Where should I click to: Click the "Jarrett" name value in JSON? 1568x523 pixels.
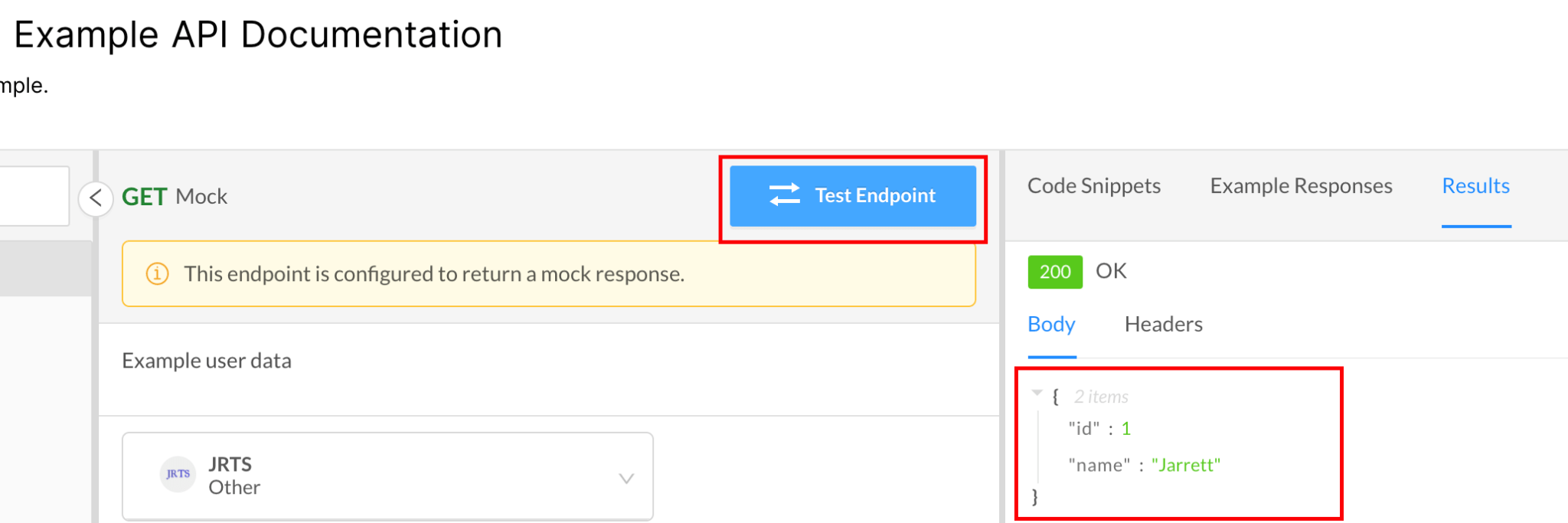(1186, 465)
